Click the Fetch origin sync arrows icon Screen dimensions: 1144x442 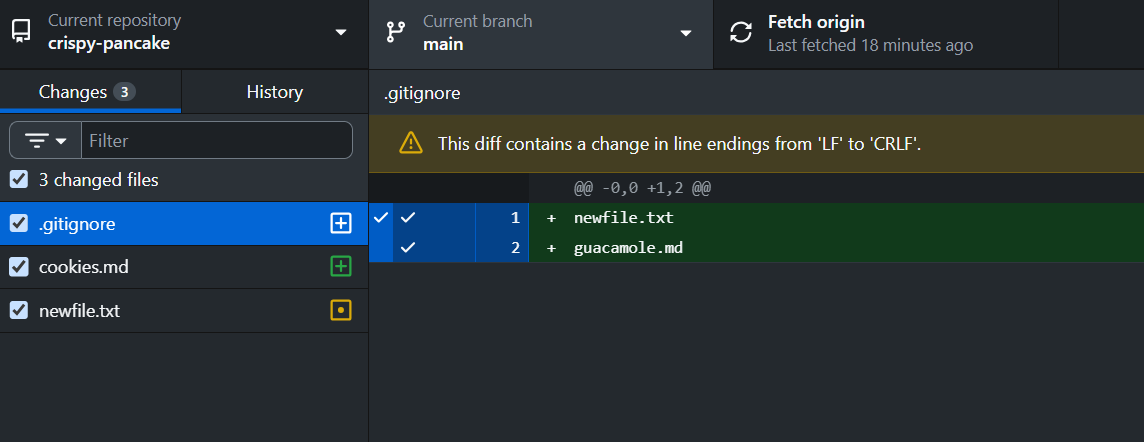coord(741,32)
